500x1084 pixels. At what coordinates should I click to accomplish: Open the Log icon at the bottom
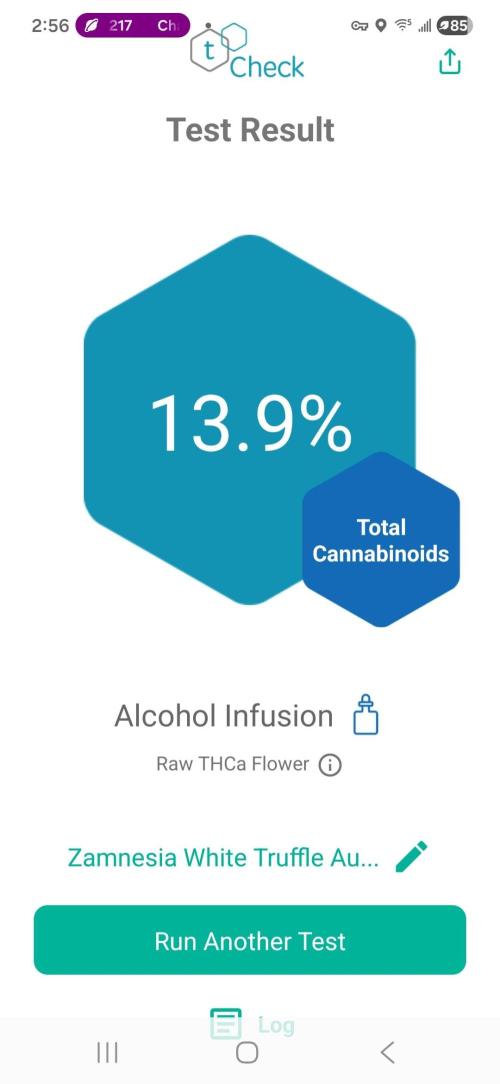pos(225,1024)
